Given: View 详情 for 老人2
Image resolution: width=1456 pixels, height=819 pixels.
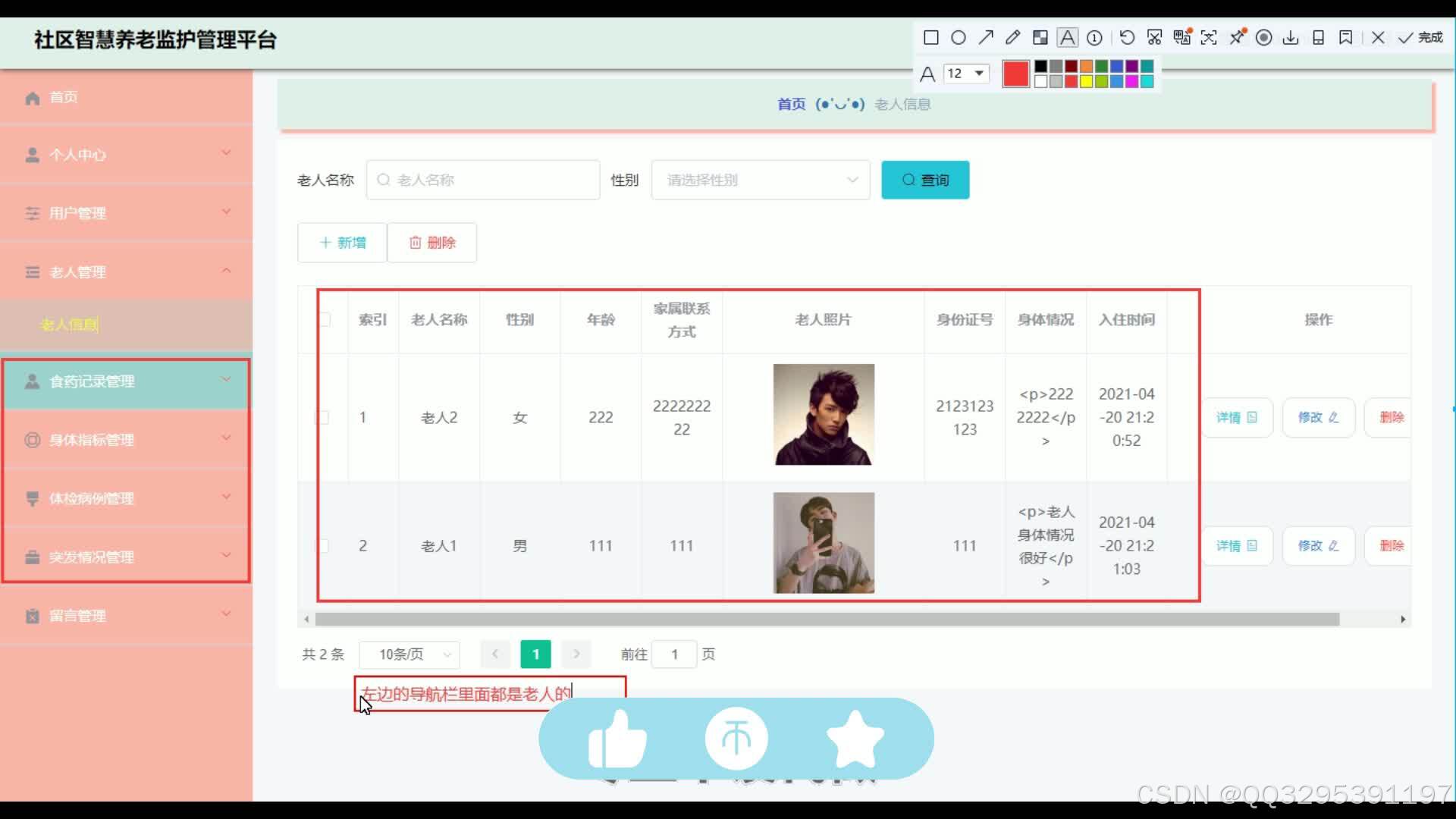Looking at the screenshot, I should pos(1236,417).
